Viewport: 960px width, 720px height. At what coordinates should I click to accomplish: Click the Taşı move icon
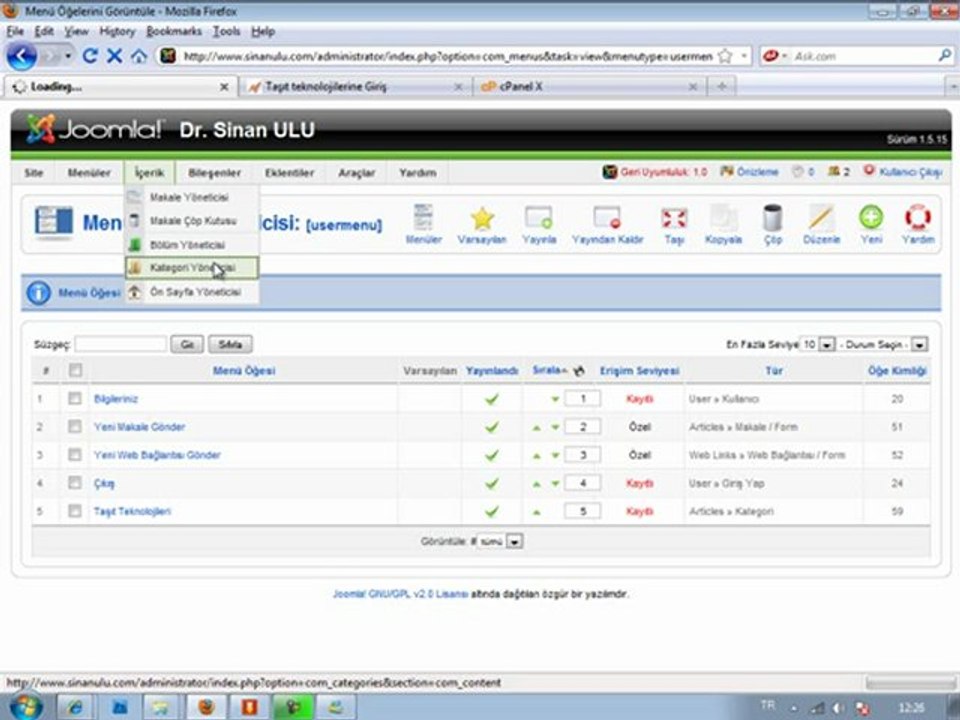[x=673, y=224]
